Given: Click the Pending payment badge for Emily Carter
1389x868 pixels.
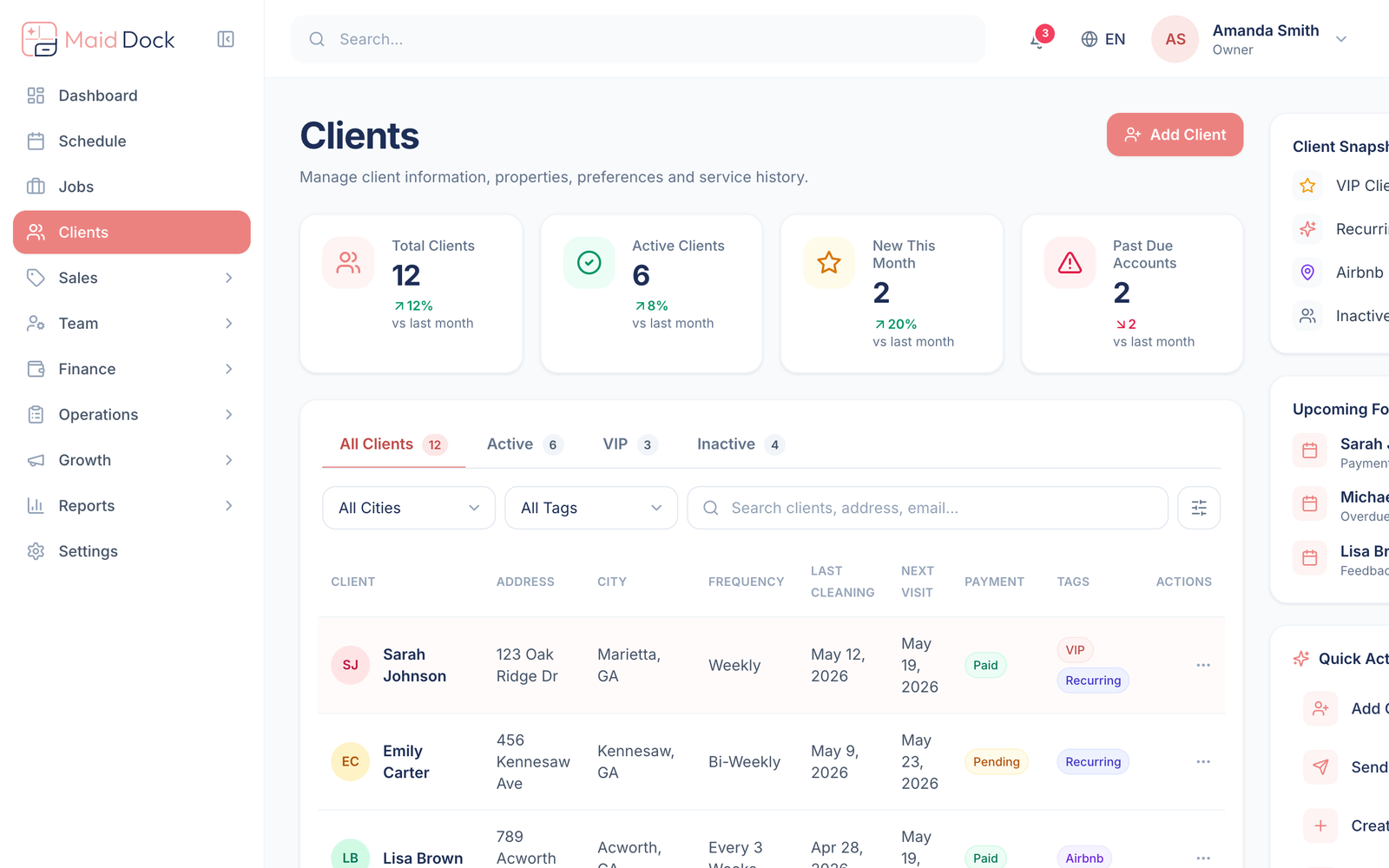Looking at the screenshot, I should (996, 761).
